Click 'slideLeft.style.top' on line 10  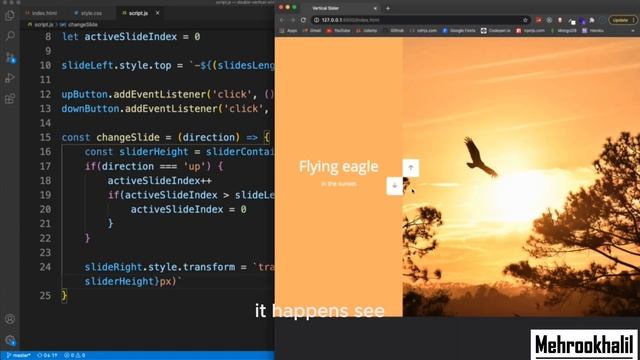pyautogui.click(x=116, y=65)
